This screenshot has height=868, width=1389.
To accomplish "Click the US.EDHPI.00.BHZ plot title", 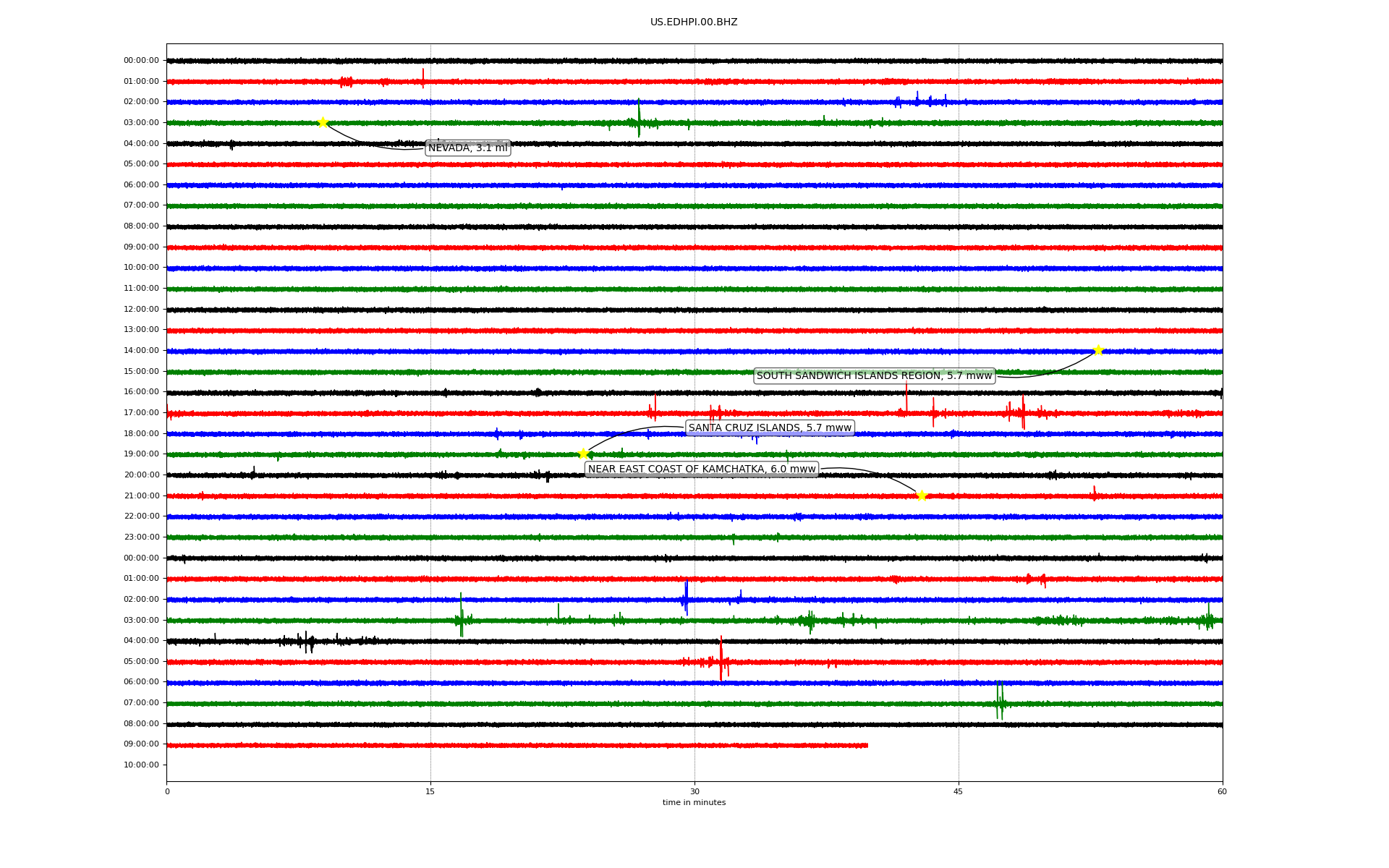I will point(694,22).
